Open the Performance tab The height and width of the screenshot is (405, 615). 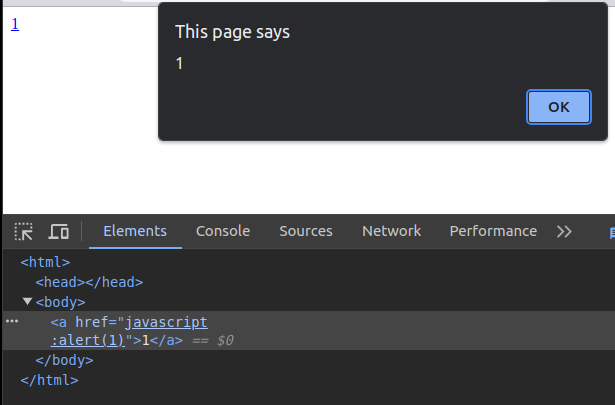pos(493,231)
